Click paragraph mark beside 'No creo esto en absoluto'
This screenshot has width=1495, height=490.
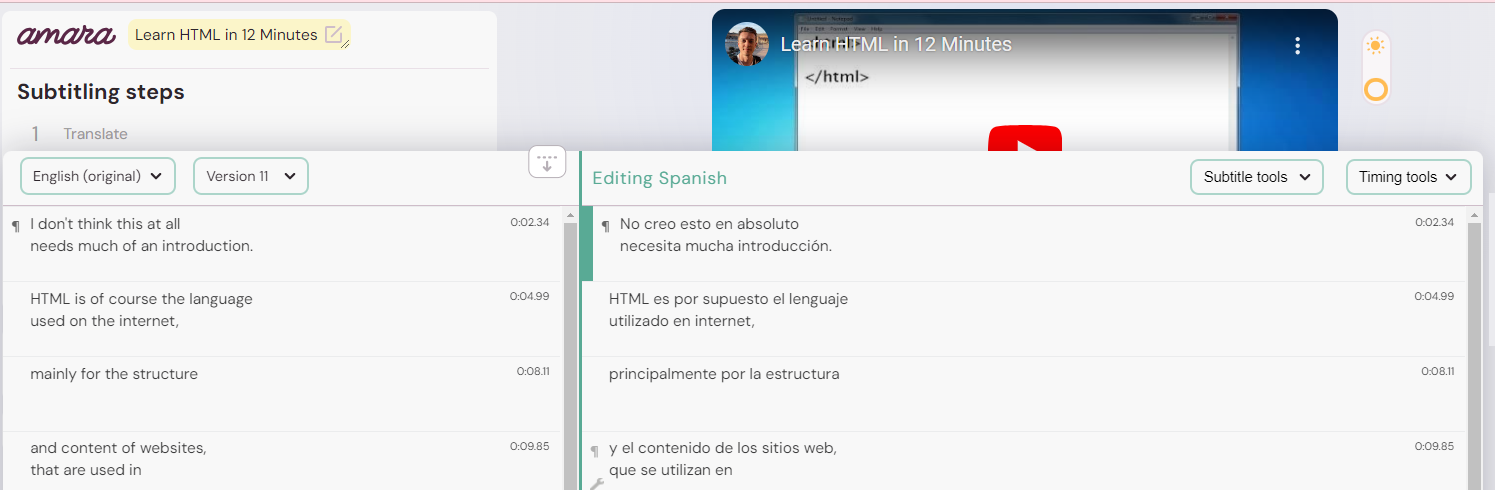coord(605,226)
